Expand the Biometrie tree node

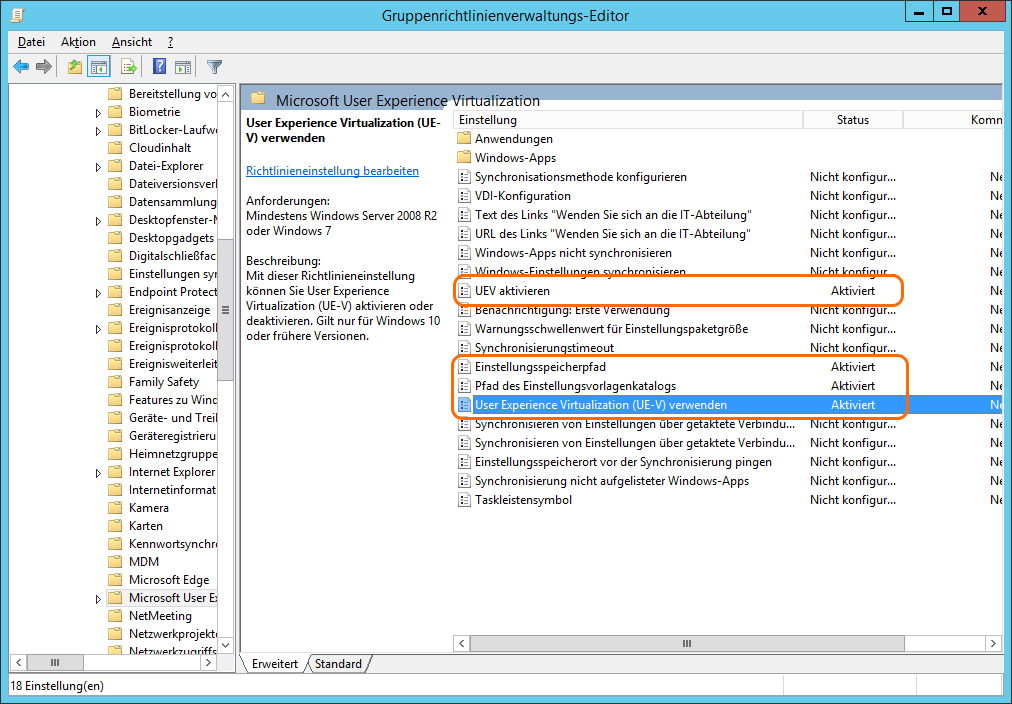98,113
